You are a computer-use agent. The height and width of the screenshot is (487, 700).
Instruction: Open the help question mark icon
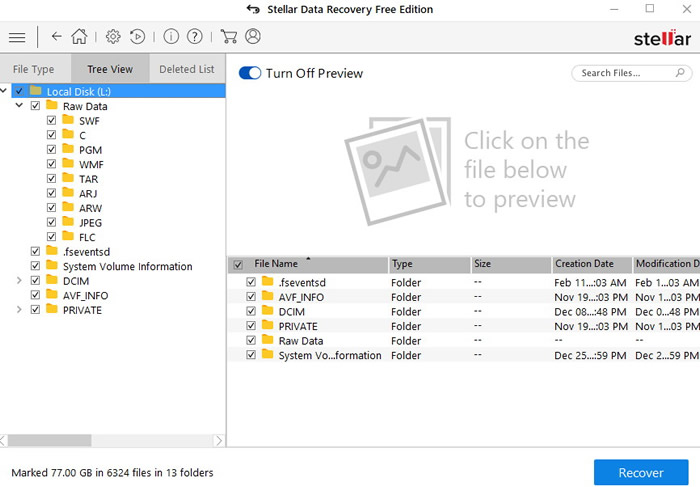pos(195,37)
